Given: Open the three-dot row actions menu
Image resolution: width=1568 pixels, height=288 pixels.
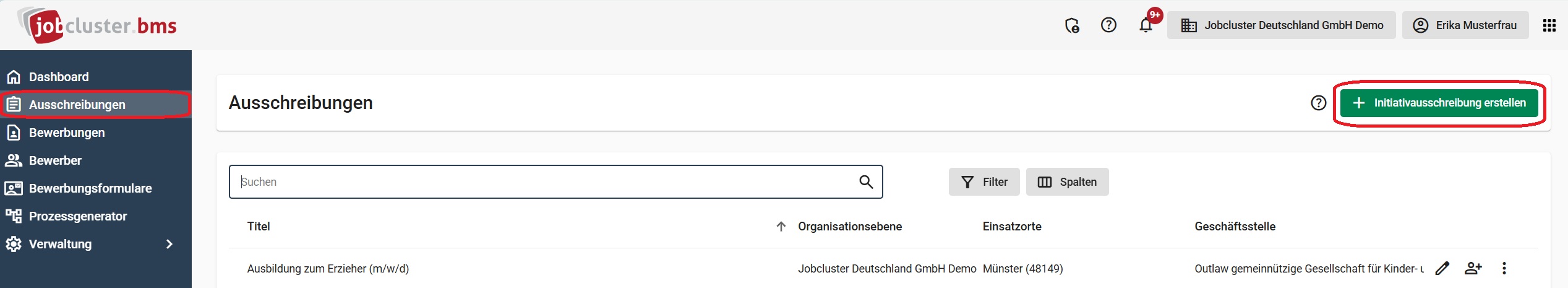Looking at the screenshot, I should (x=1504, y=268).
